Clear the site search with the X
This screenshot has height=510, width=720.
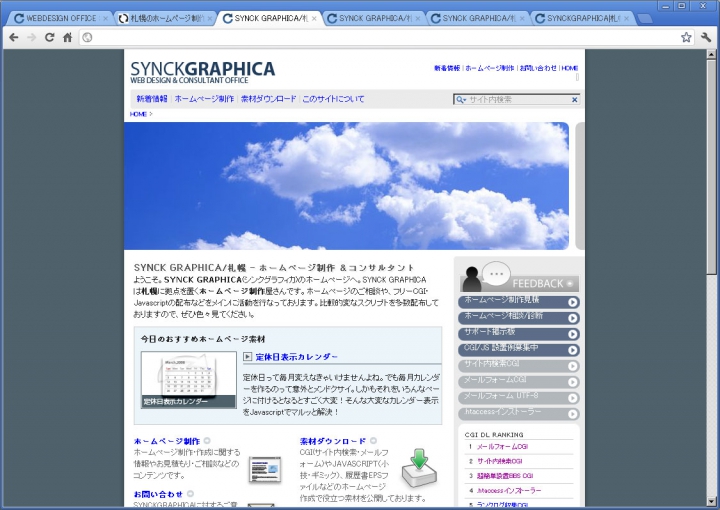pos(574,100)
